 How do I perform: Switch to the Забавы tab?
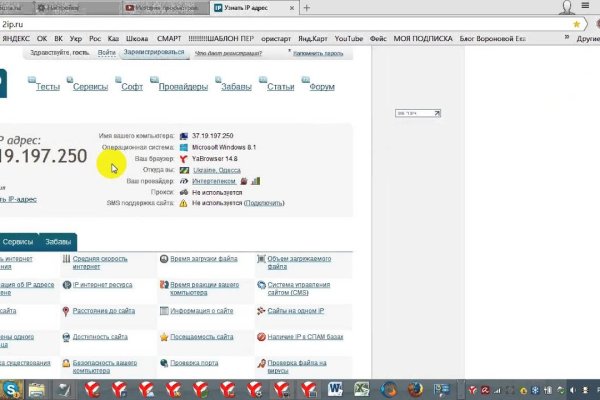coord(58,242)
